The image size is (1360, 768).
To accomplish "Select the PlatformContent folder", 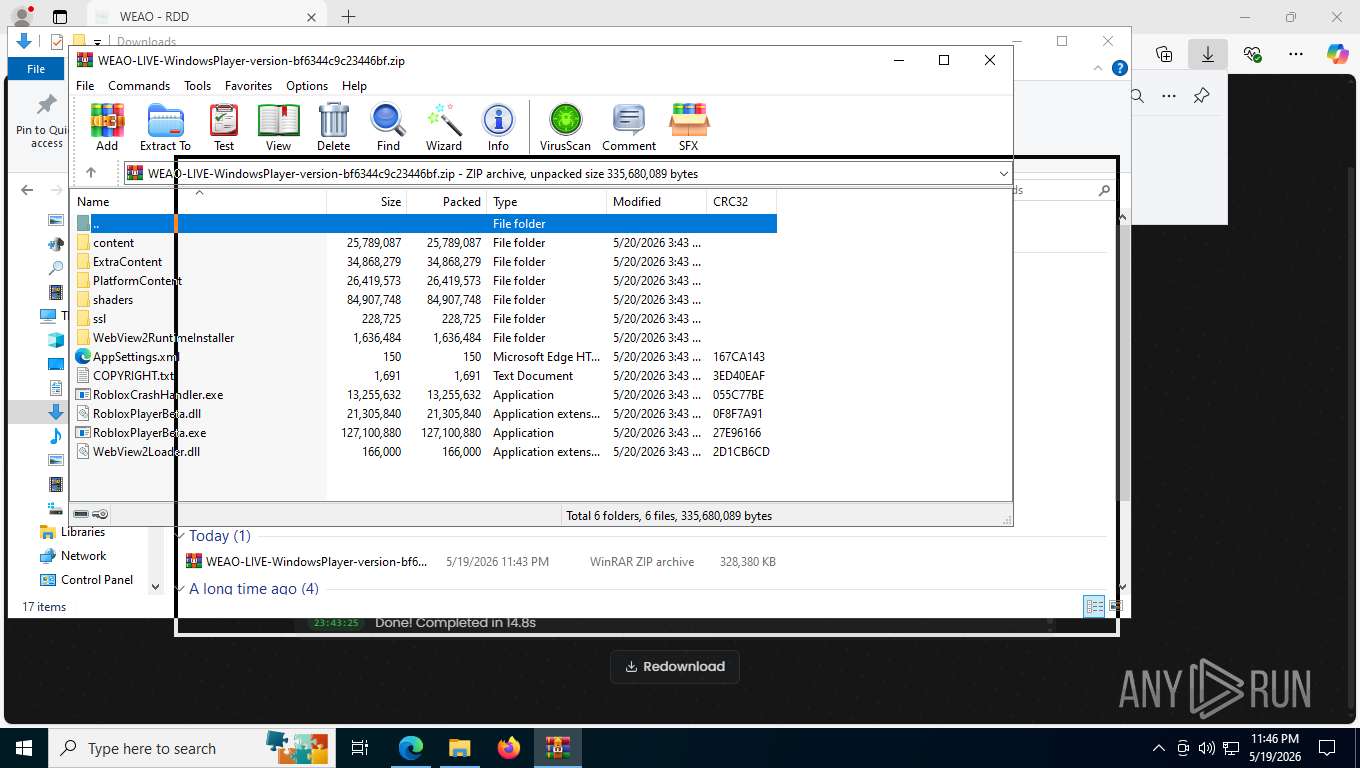I will click(x=425, y=281).
